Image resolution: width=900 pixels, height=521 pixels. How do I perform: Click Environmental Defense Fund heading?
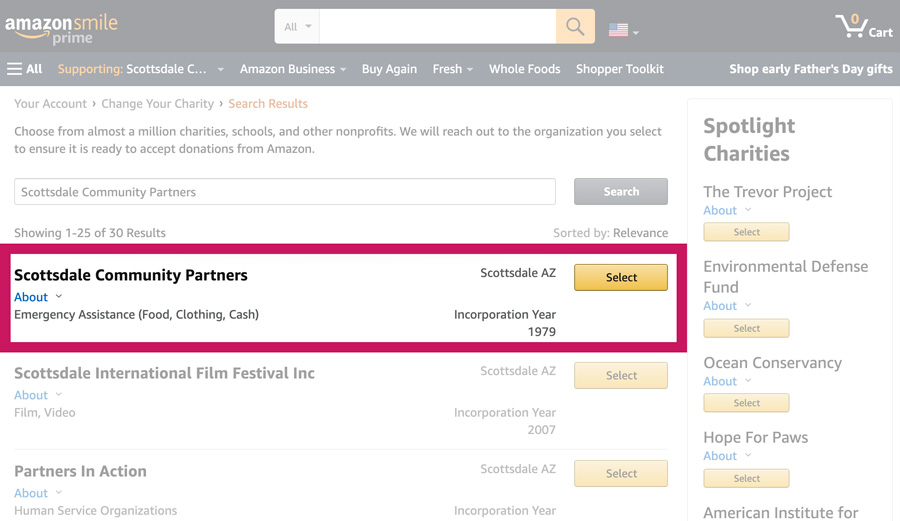point(785,277)
